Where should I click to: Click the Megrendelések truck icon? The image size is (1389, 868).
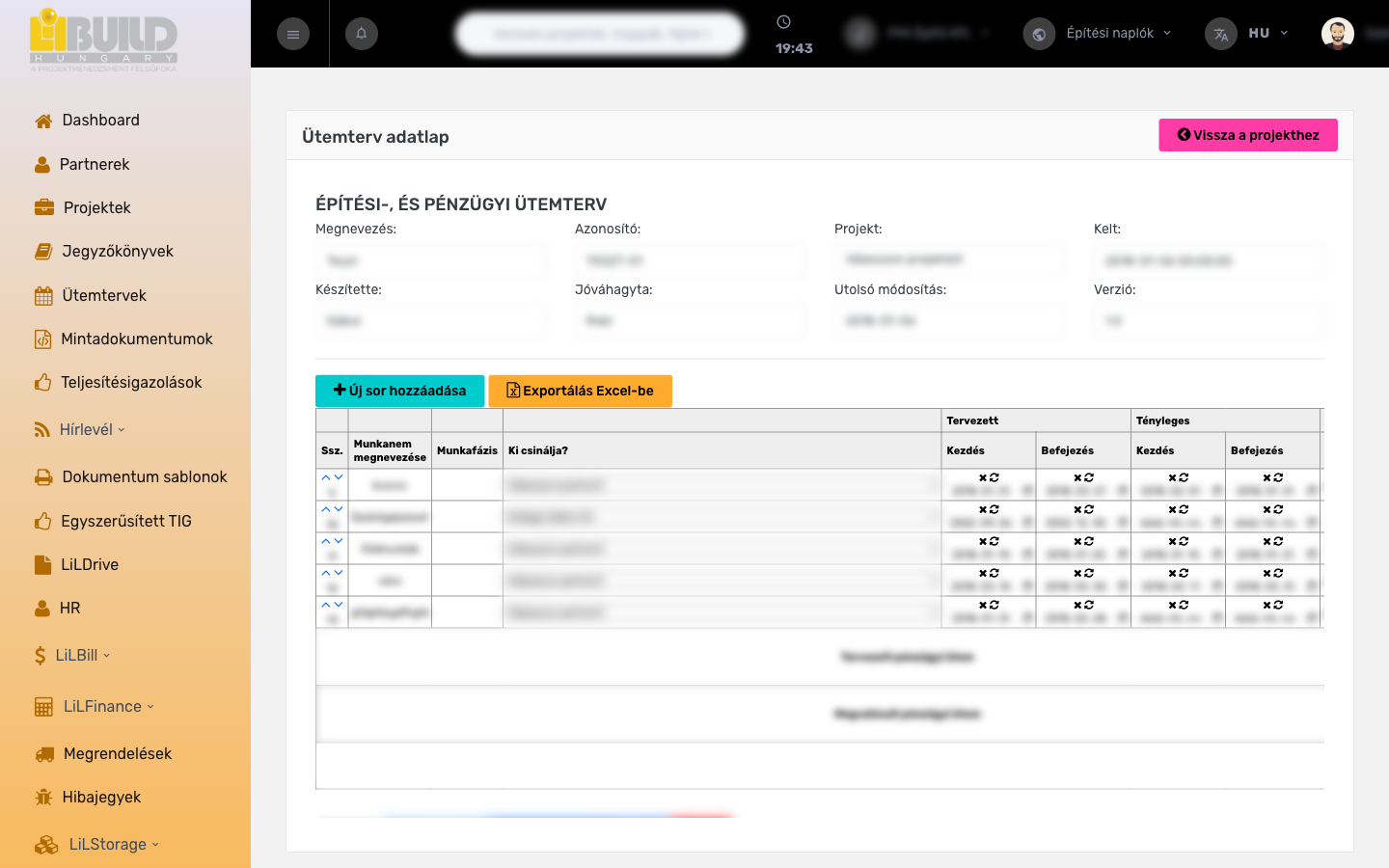point(44,754)
